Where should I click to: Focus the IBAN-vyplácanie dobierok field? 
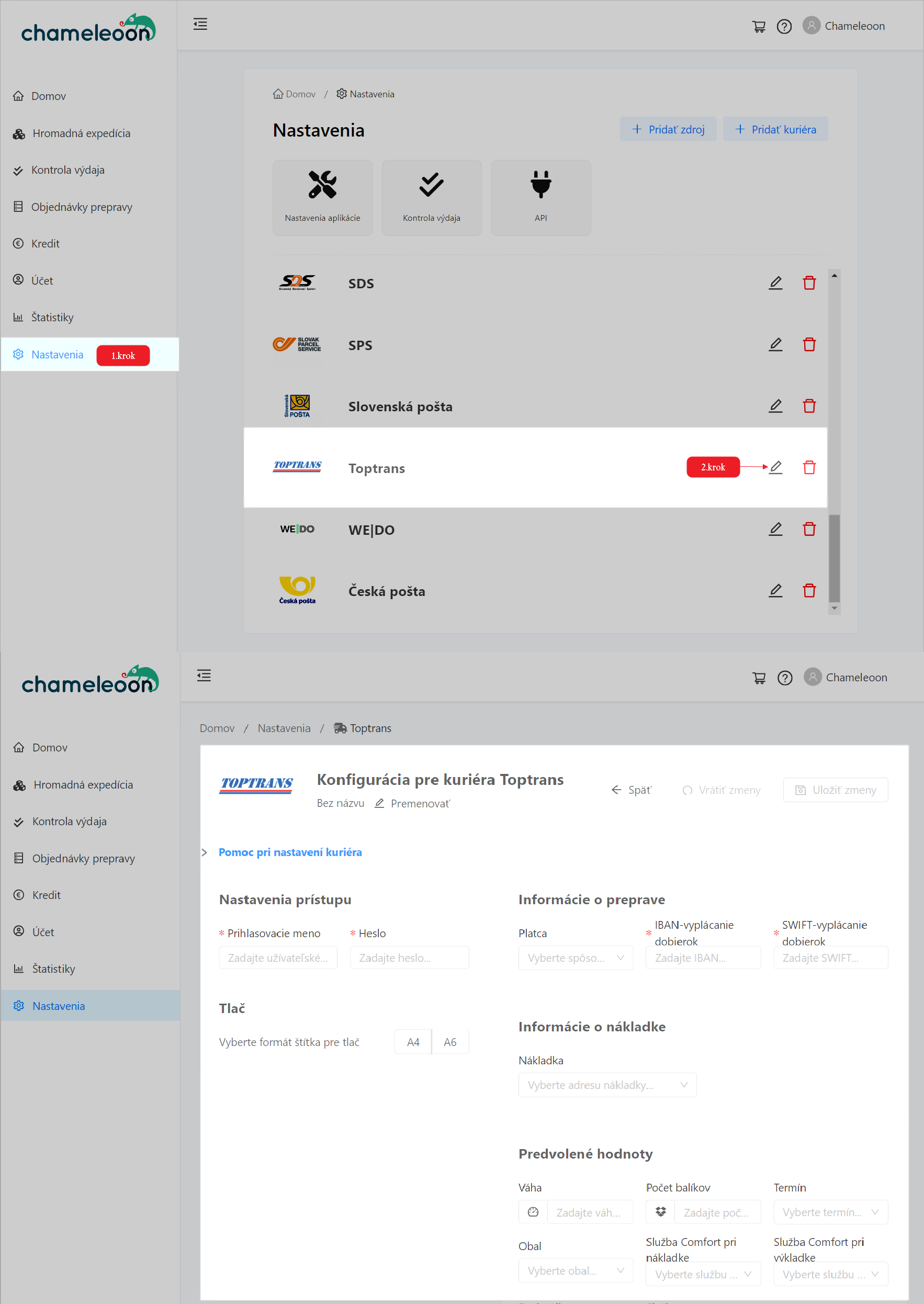(703, 958)
